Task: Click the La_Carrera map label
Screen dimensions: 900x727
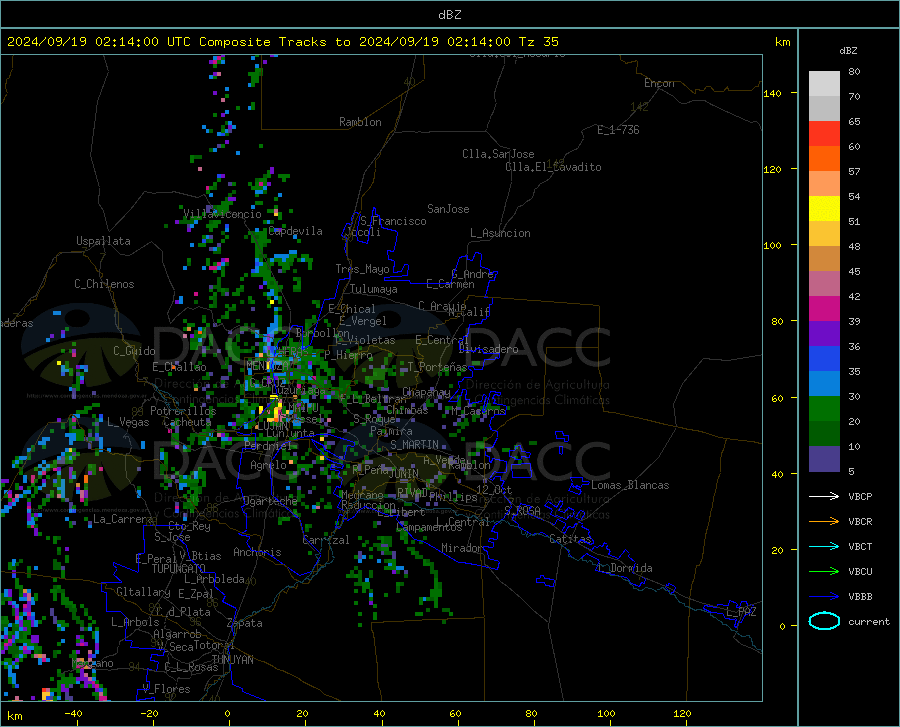Action: [123, 519]
